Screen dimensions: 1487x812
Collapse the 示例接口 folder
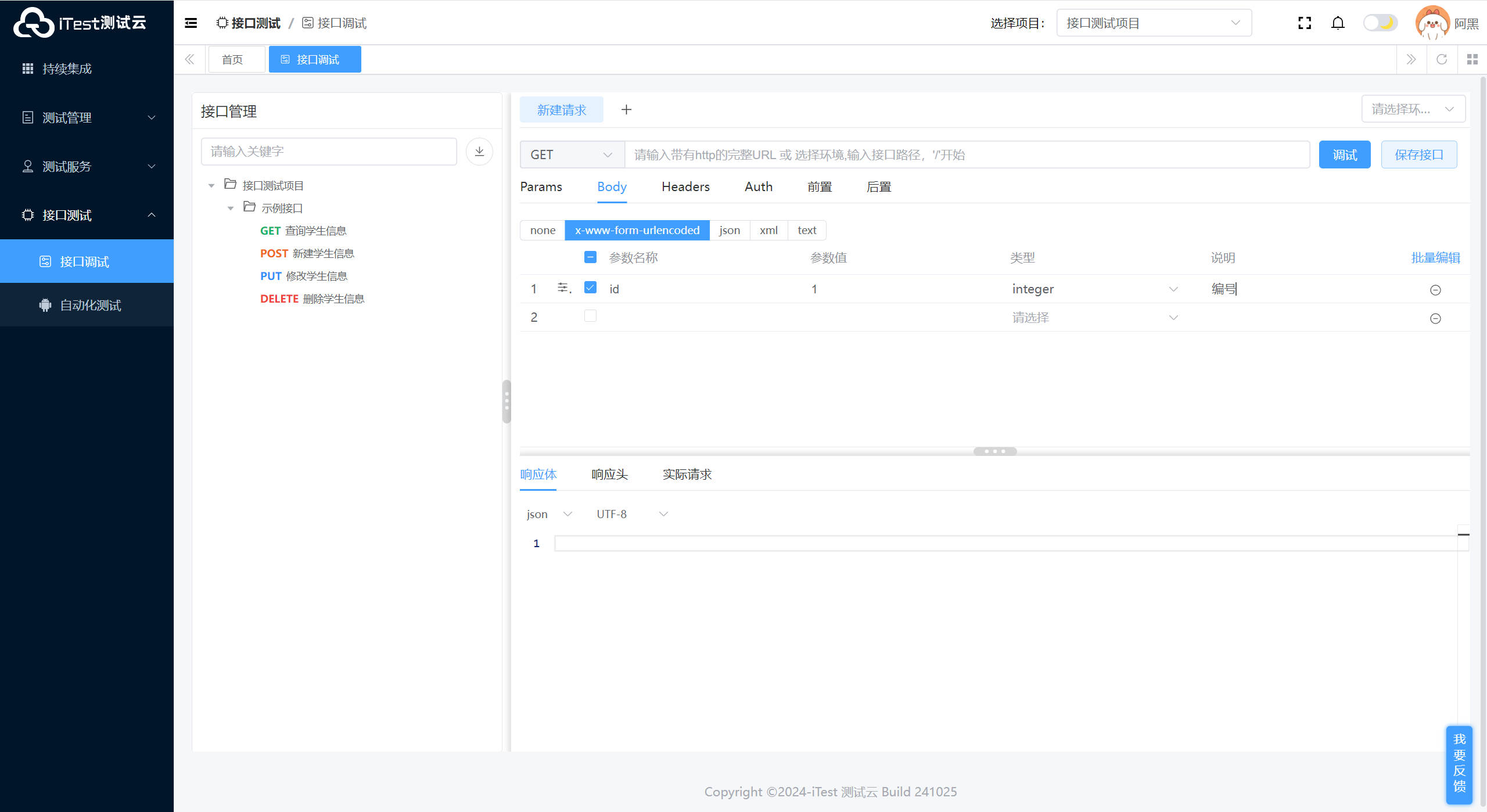point(231,208)
